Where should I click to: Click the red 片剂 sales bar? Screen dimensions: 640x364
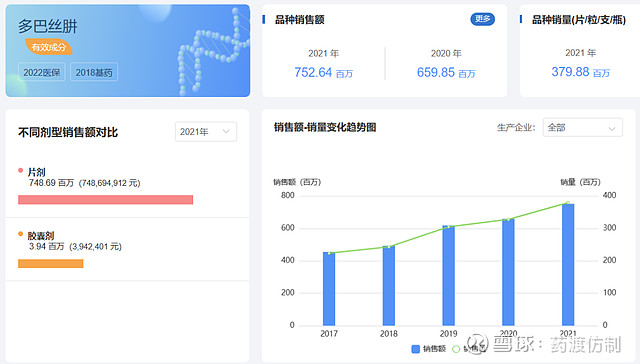pyautogui.click(x=105, y=200)
